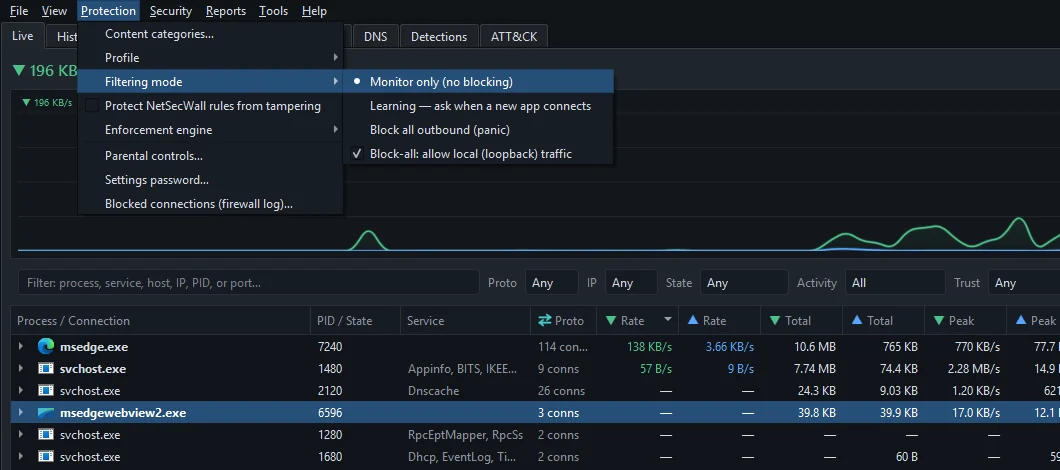
Task: Click the svchost.exe PID 1280 process icon
Action: 45,435
